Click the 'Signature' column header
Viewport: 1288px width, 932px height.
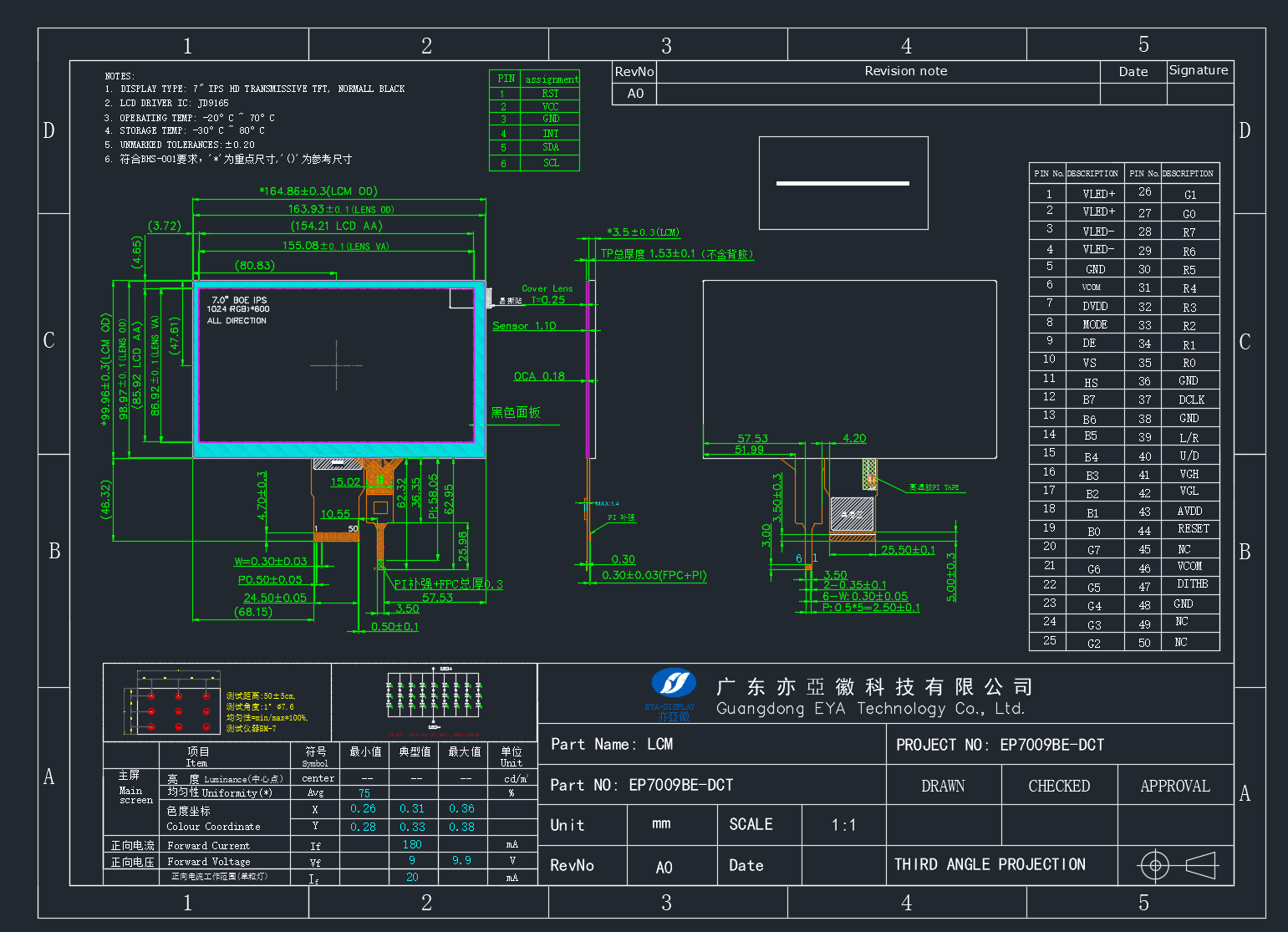click(x=1199, y=71)
